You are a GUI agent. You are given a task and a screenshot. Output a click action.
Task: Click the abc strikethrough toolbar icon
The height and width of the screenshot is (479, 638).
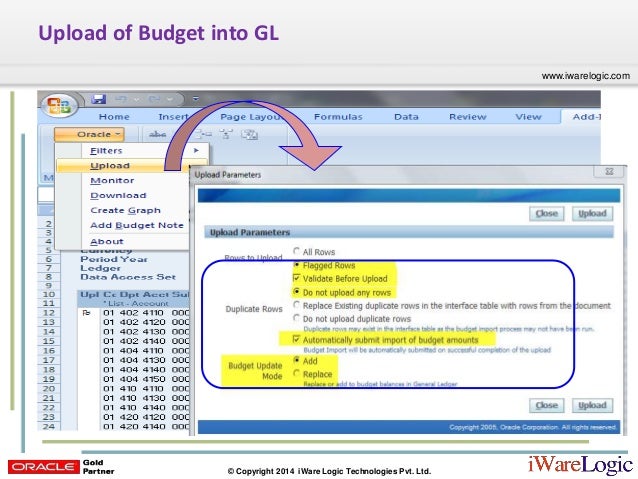point(157,134)
